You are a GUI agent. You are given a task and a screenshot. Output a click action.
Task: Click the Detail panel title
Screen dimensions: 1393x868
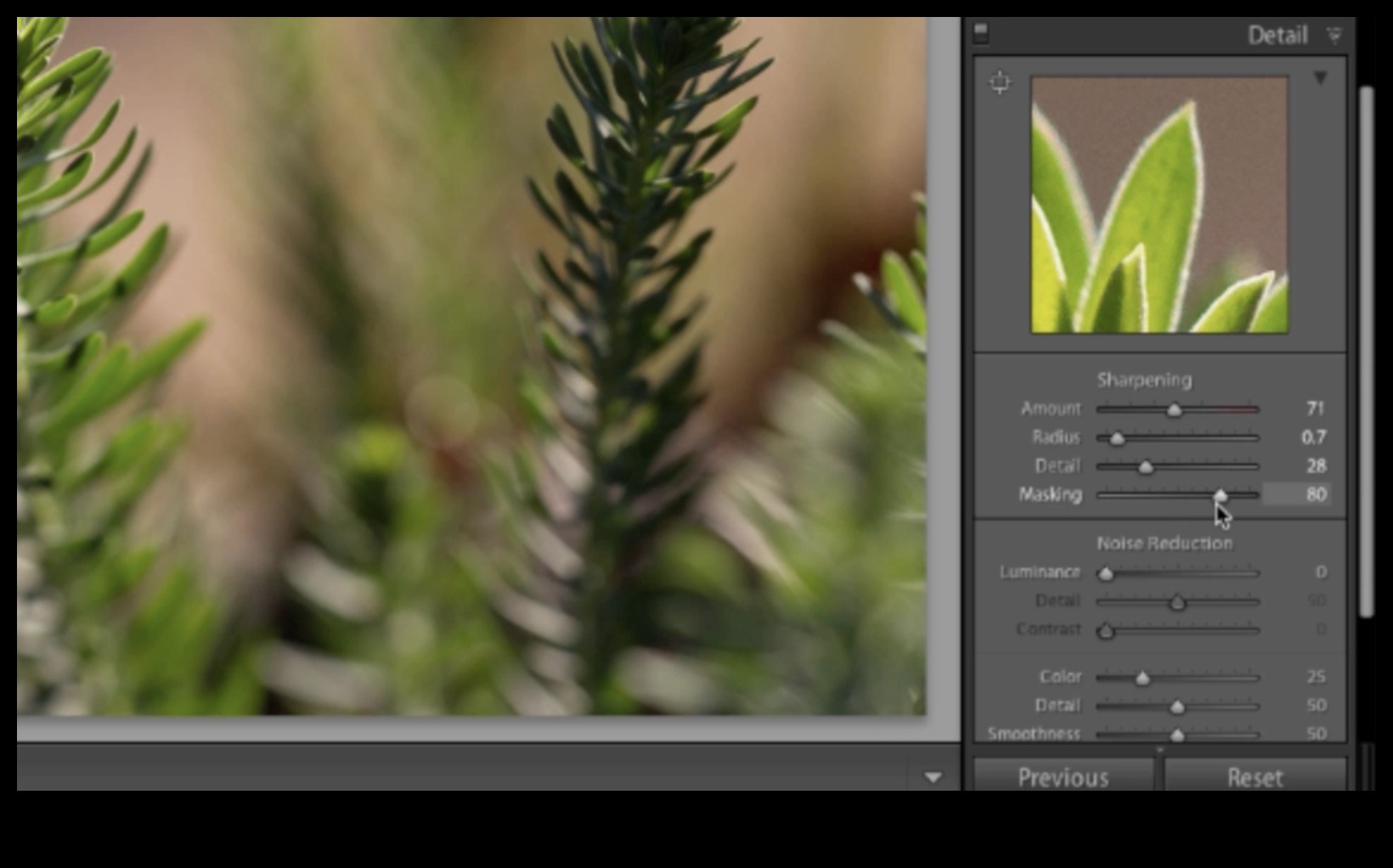(x=1277, y=36)
